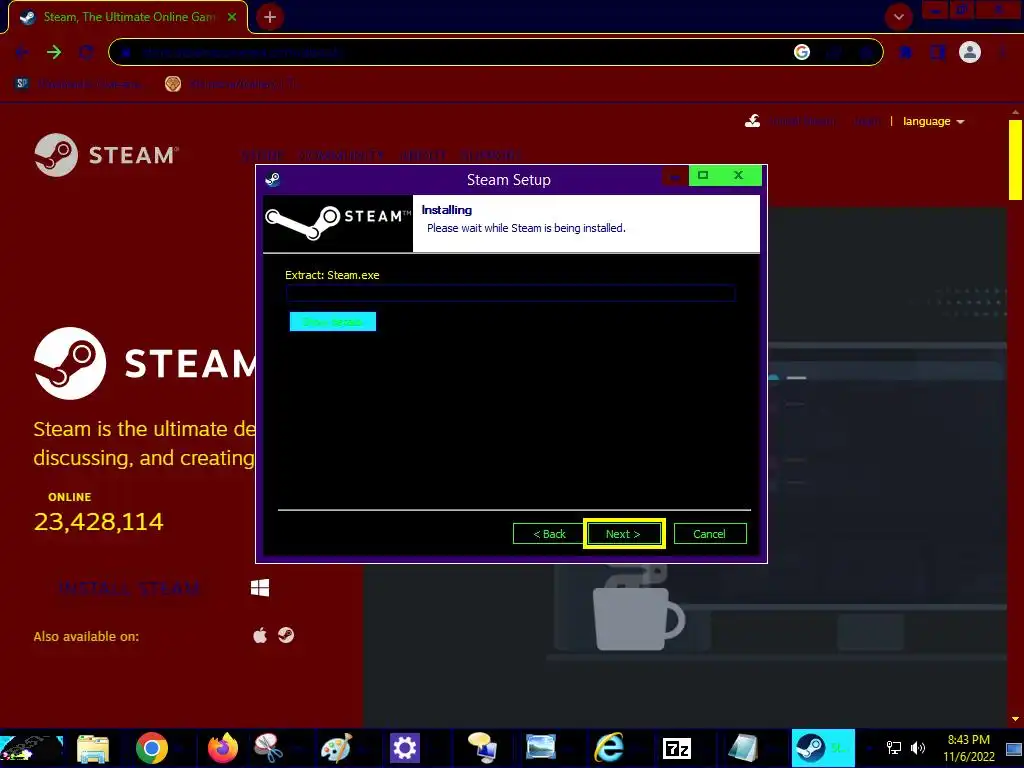The image size is (1024, 768).
Task: Open Internet Explorer from the taskbar
Action: 609,748
